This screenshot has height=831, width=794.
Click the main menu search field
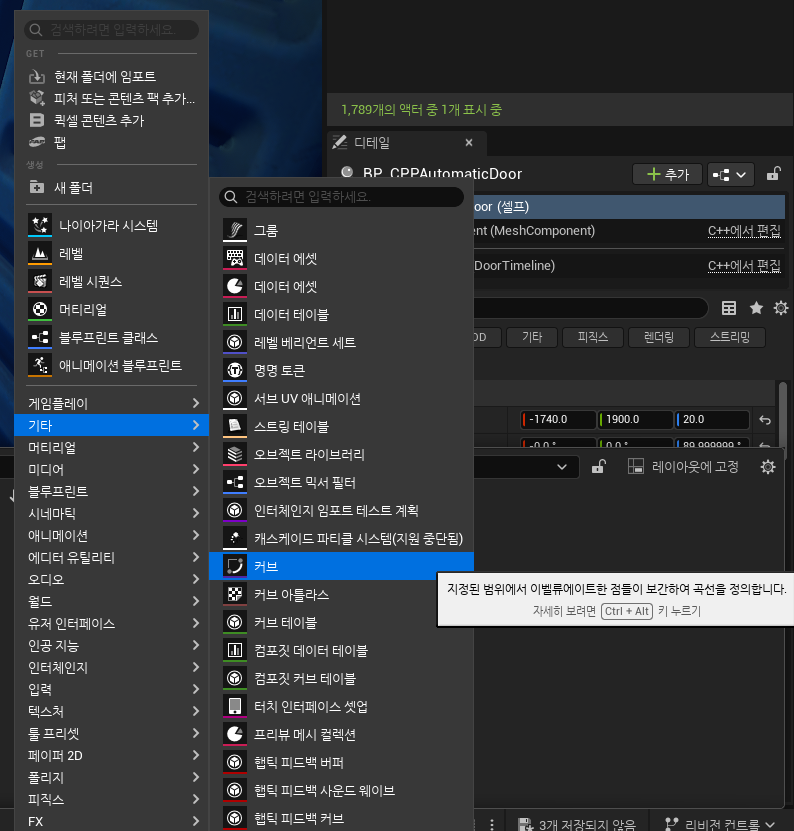click(x=111, y=30)
